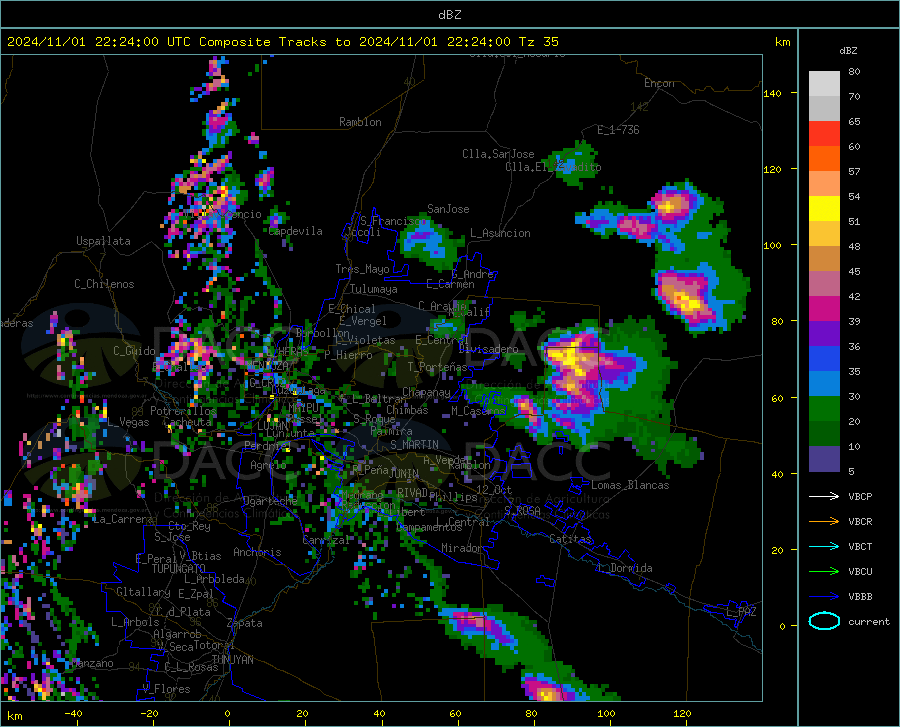Click the 60 km tick on bottom axis
Viewport: 900px width, 727px height.
click(455, 714)
